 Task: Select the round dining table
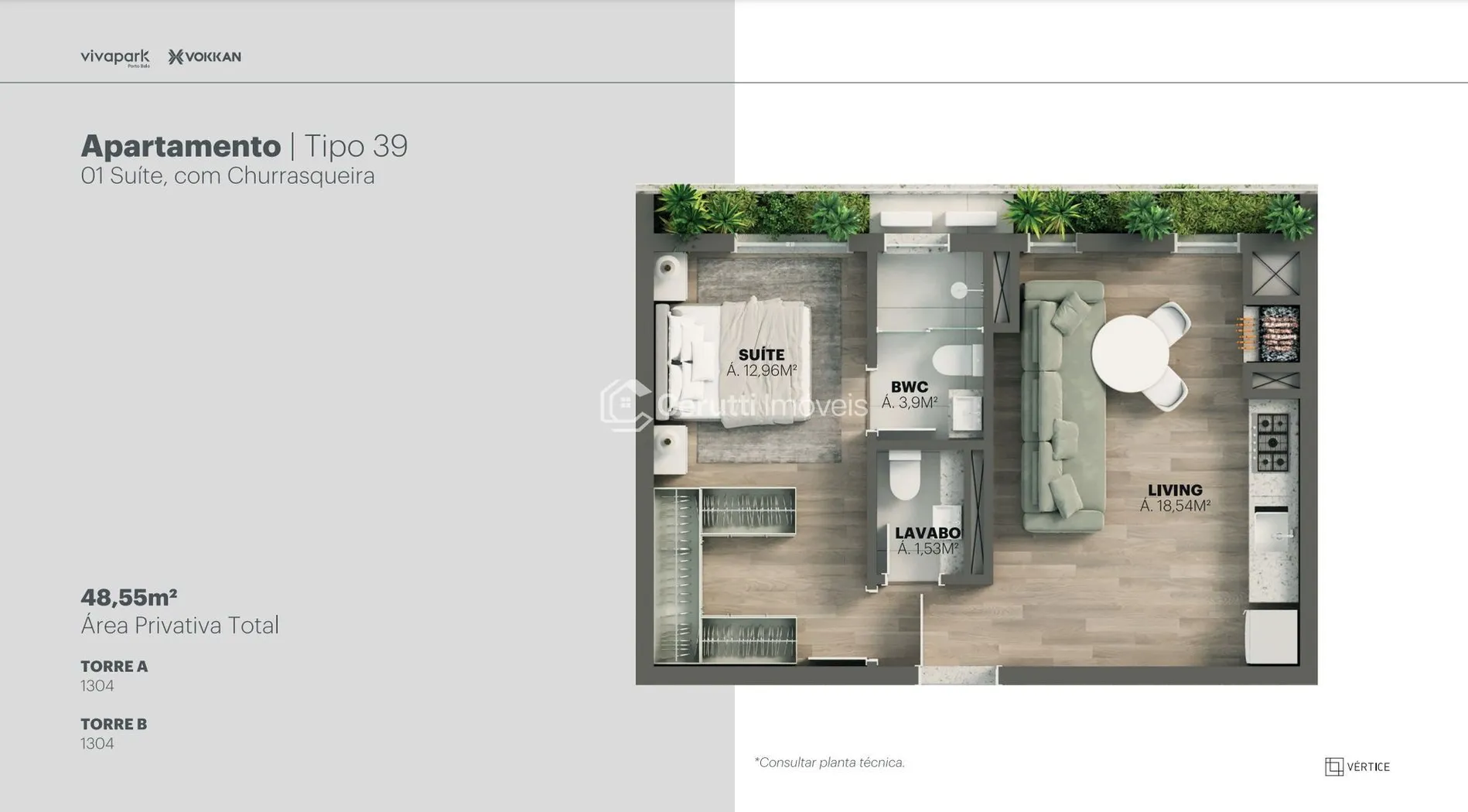[x=1130, y=353]
